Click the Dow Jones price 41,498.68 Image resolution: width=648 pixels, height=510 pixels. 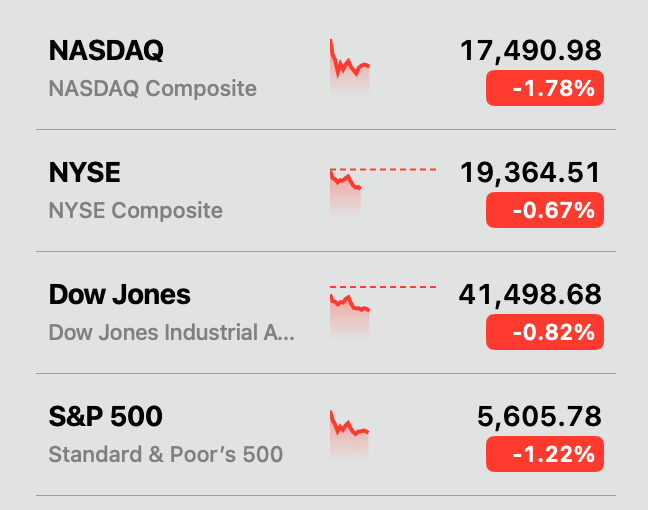pos(530,295)
